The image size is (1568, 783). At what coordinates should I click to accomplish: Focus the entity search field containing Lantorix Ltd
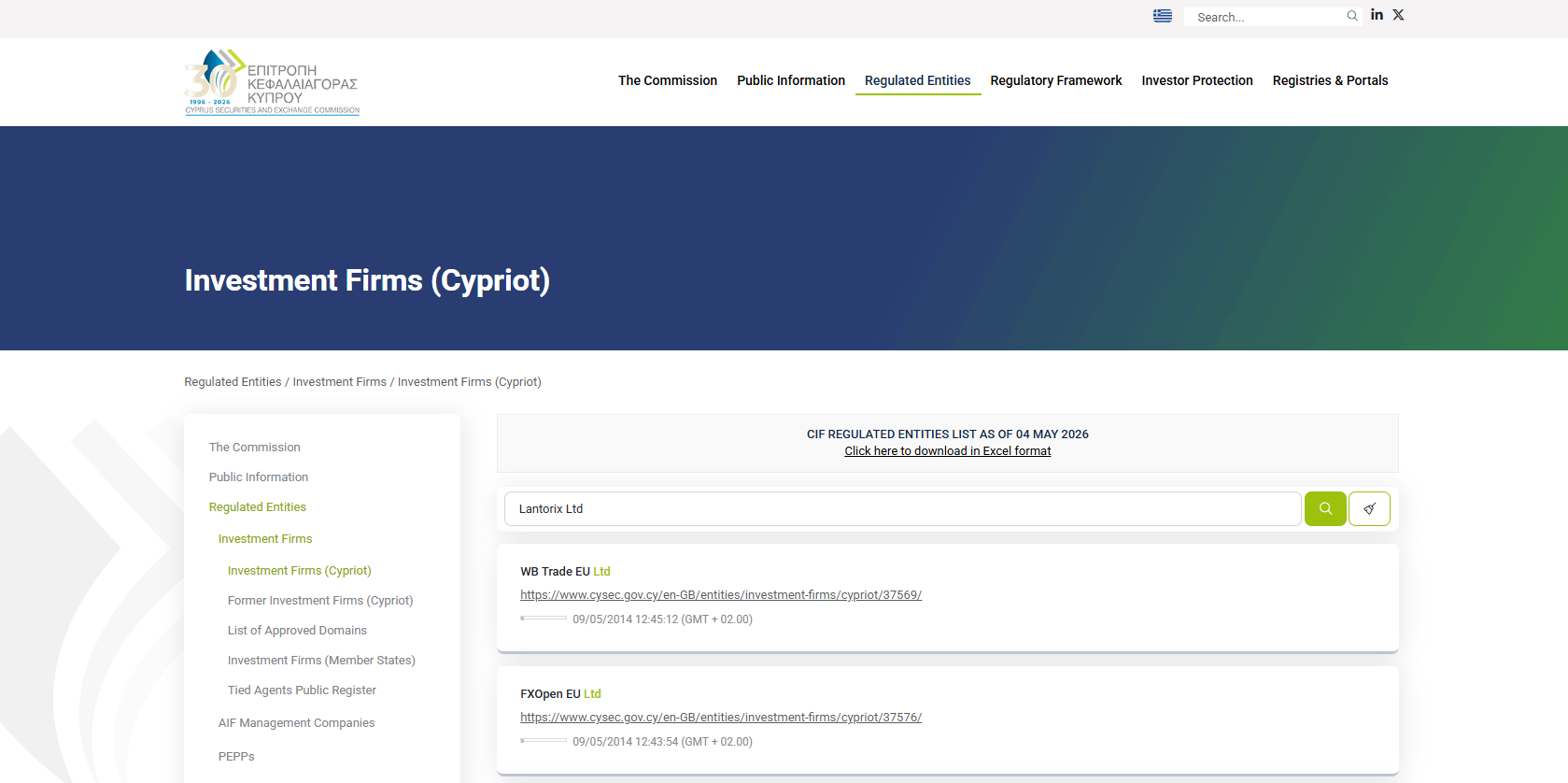tap(902, 509)
